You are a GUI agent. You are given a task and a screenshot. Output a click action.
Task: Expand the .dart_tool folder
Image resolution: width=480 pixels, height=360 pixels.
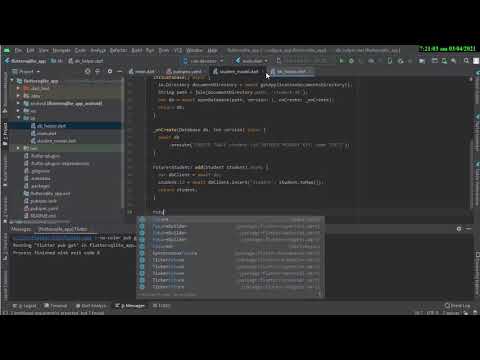click(x=18, y=88)
